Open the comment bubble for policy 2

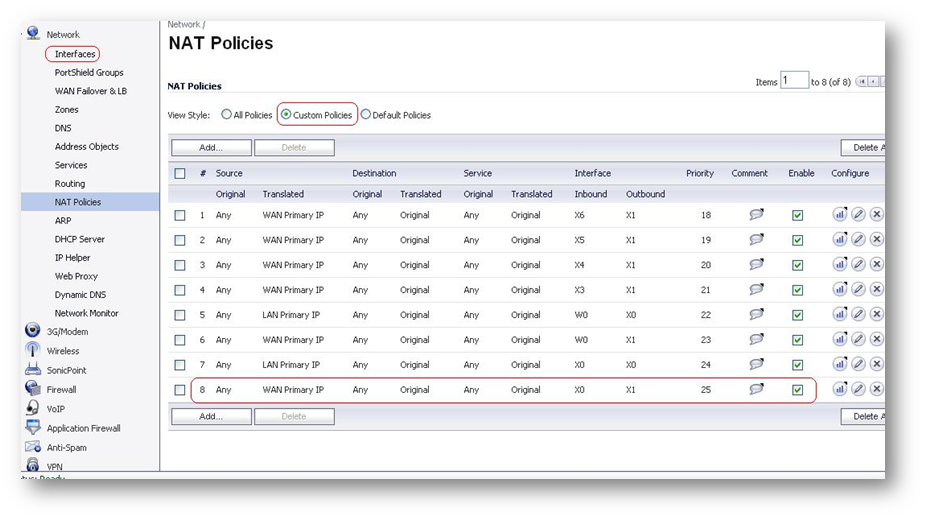click(x=756, y=239)
